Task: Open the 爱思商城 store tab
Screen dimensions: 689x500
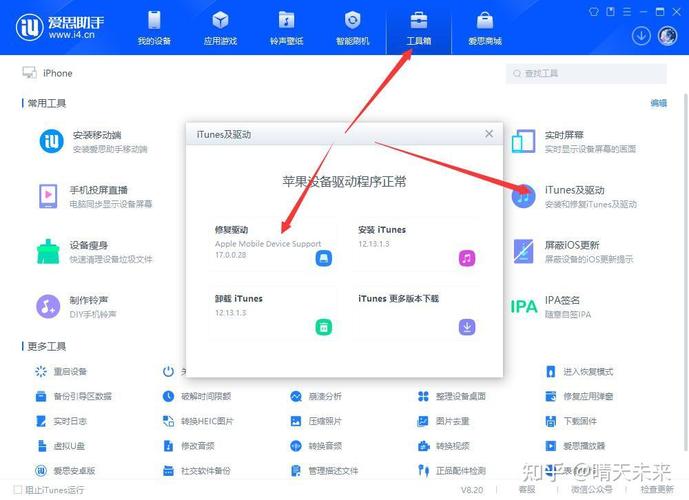Action: pyautogui.click(x=485, y=28)
